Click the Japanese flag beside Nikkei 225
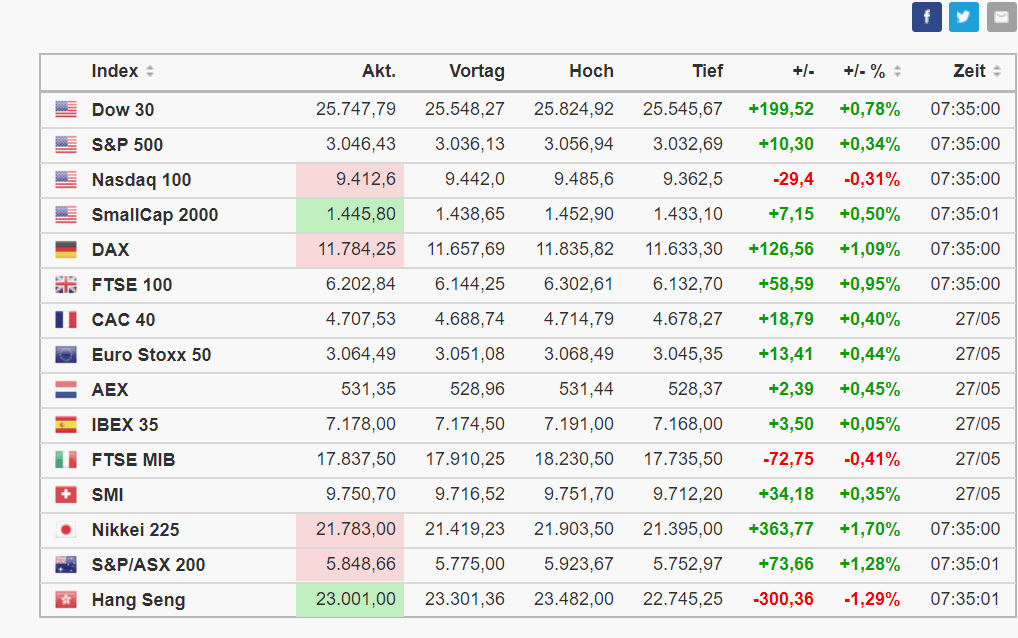The width and height of the screenshot is (1018, 638). (66, 530)
